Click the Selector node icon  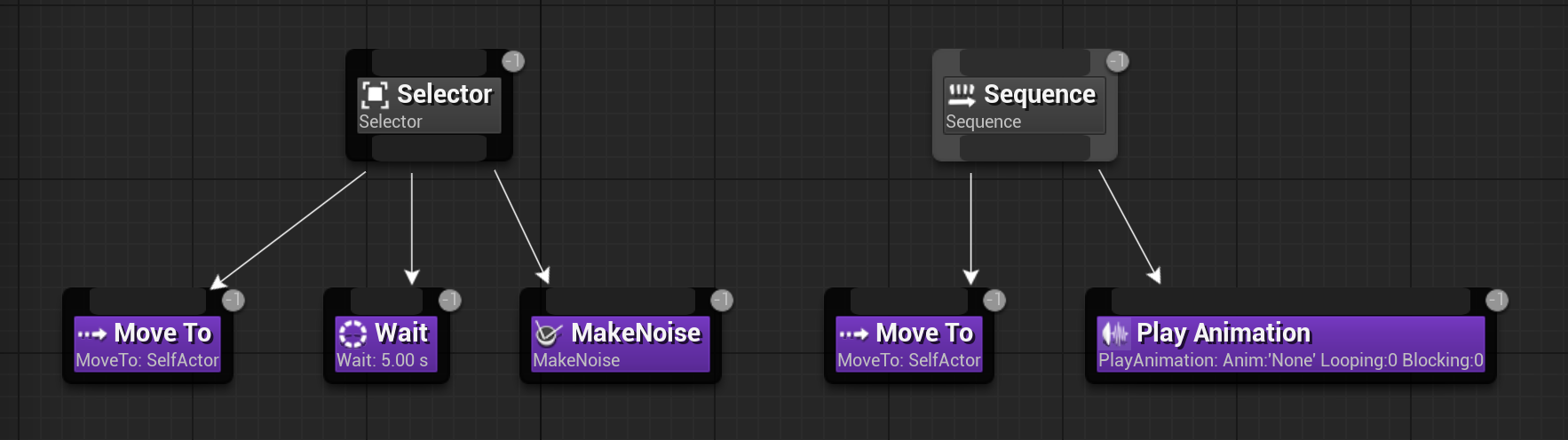375,94
